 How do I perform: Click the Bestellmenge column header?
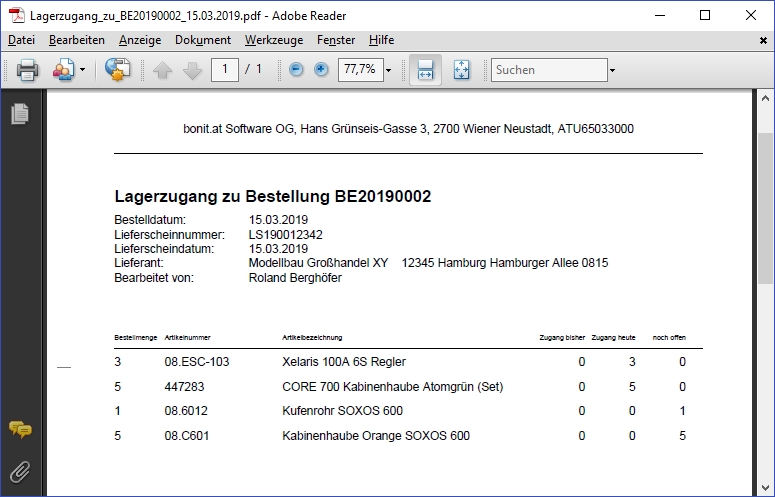click(x=135, y=337)
